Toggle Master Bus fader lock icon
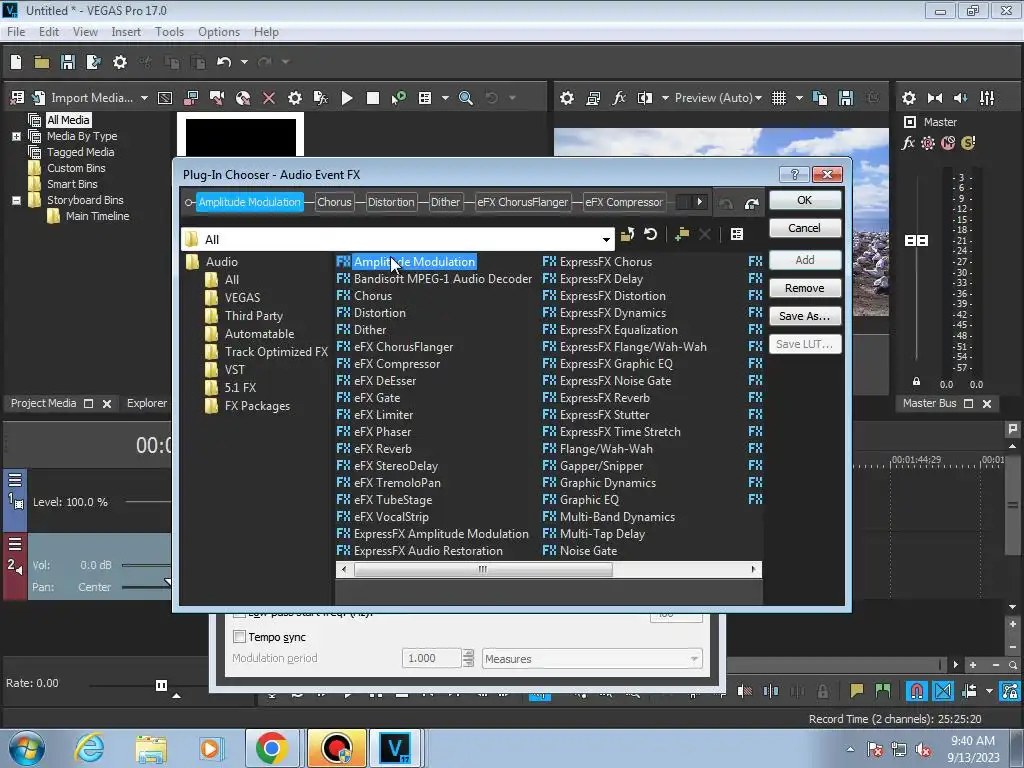 (916, 382)
